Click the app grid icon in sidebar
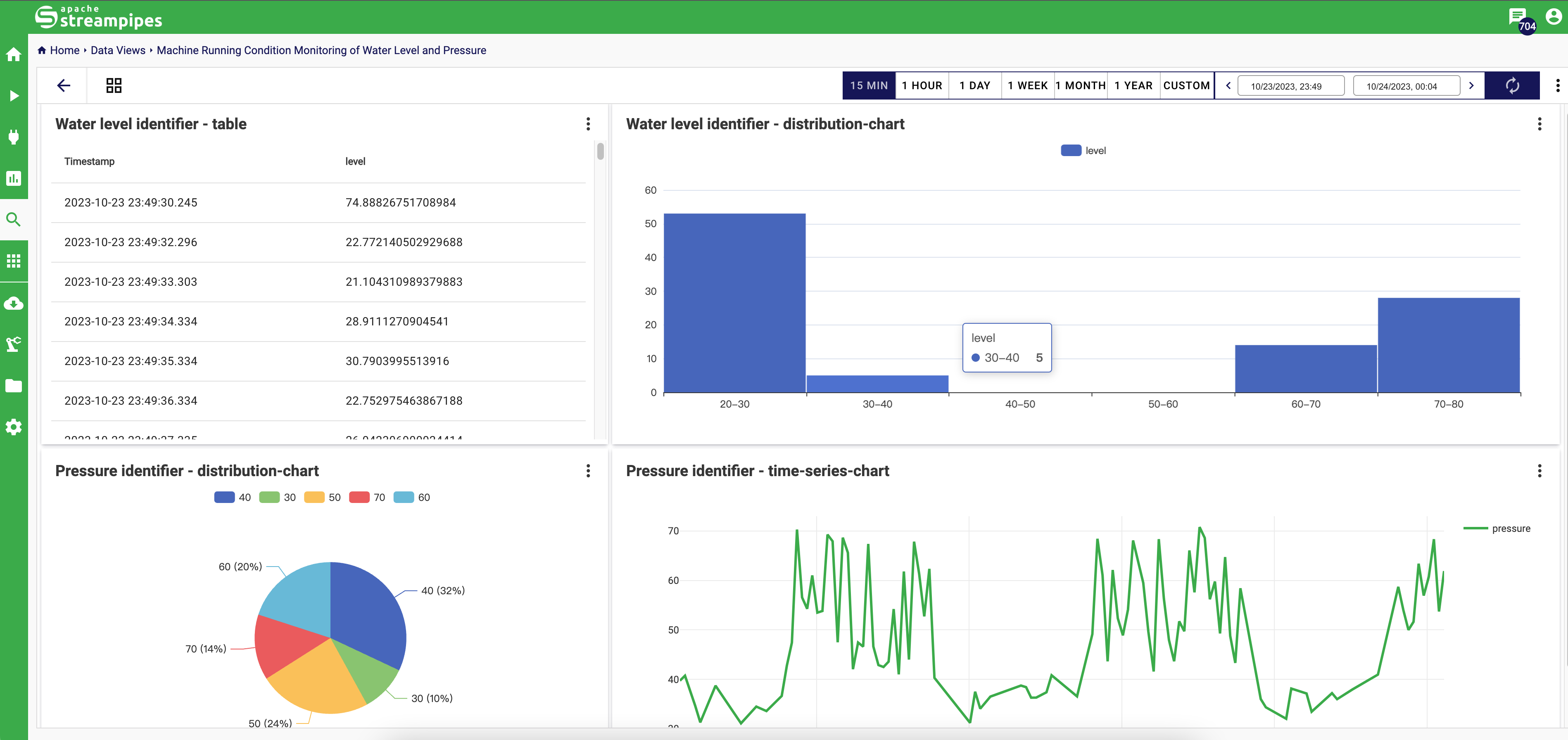 [x=14, y=261]
